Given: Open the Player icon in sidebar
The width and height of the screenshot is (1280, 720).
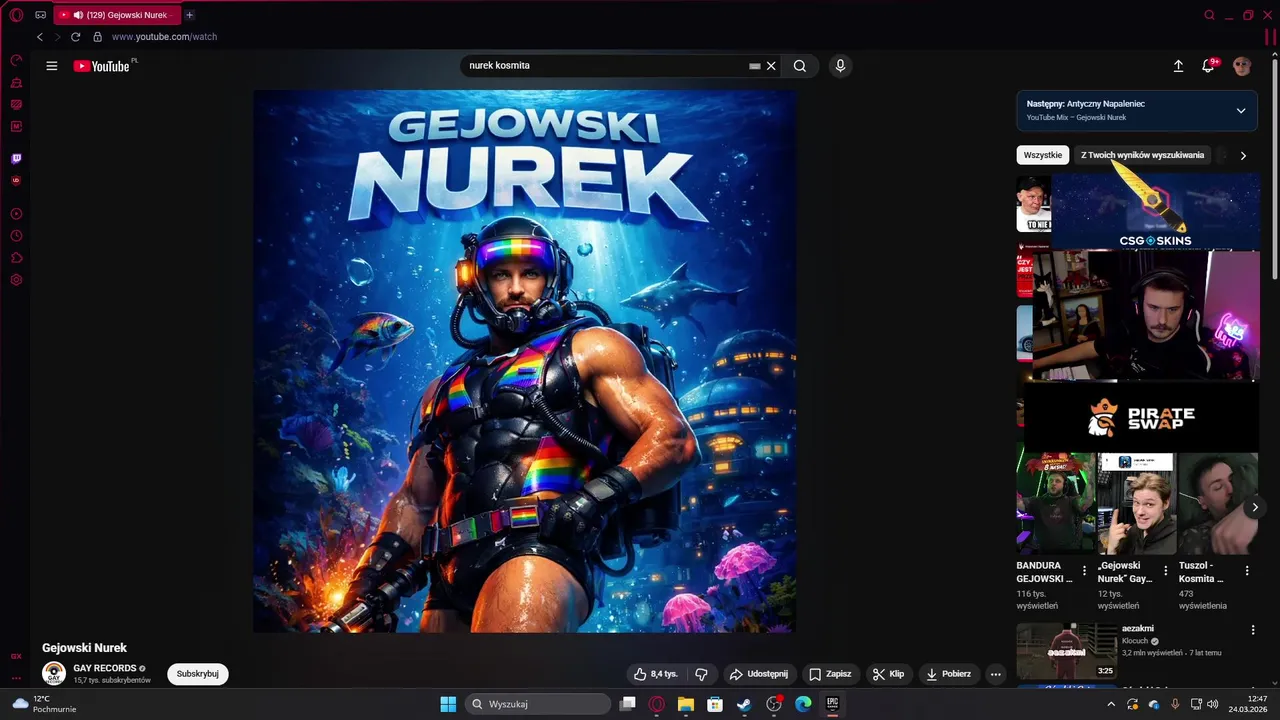Looking at the screenshot, I should pyautogui.click(x=16, y=214).
